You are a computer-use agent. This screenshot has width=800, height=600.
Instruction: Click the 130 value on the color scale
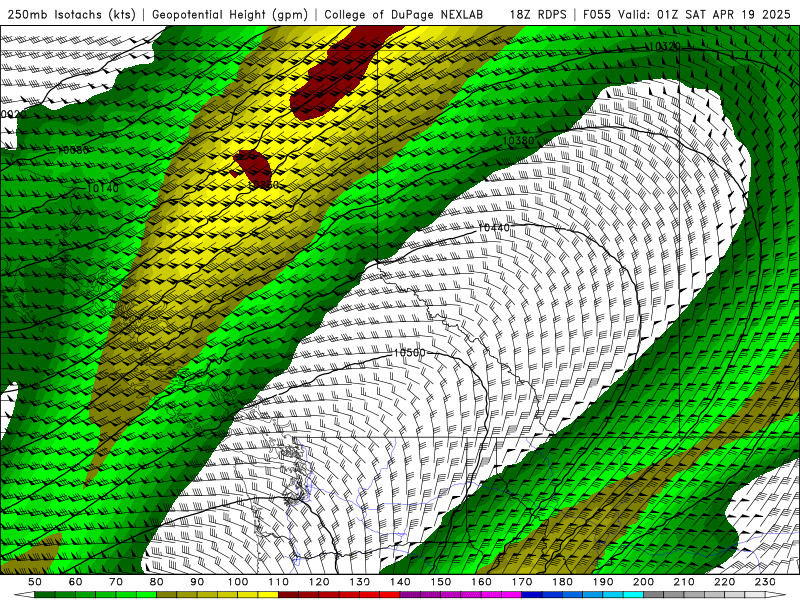[360, 582]
